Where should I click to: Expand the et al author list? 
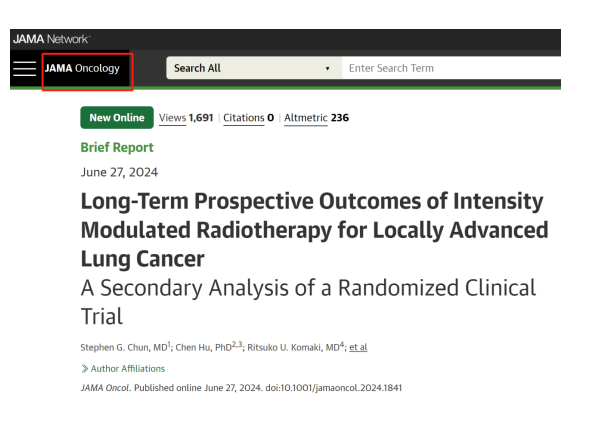tap(358, 347)
